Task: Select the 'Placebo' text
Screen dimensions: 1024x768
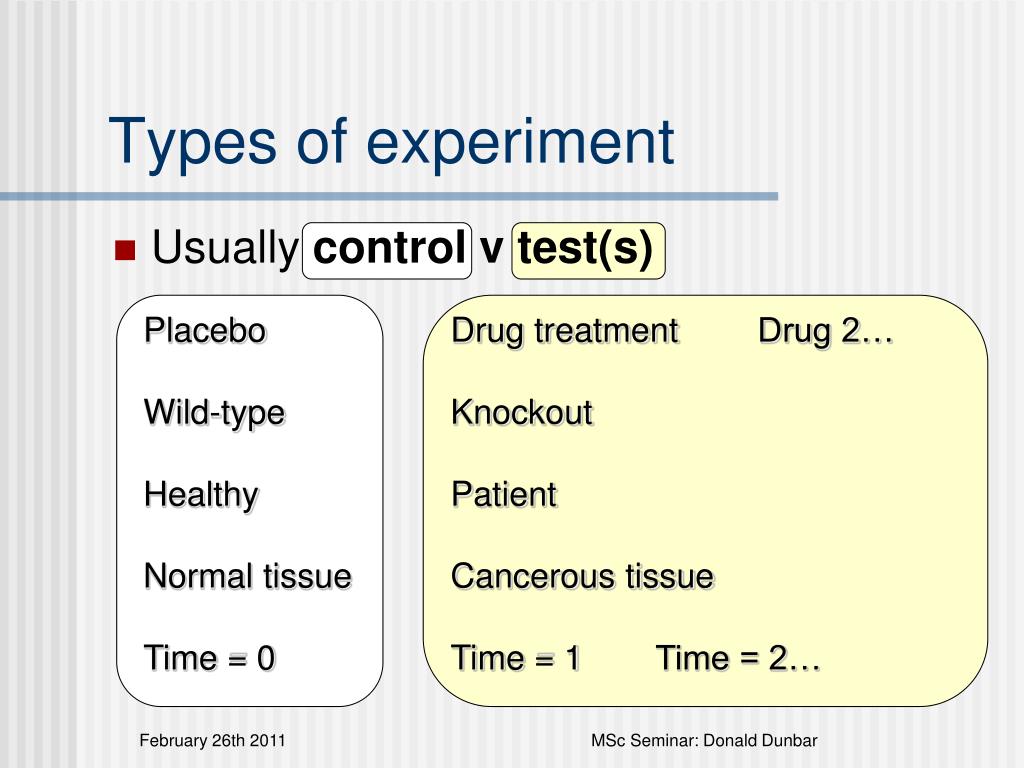Action: 205,330
